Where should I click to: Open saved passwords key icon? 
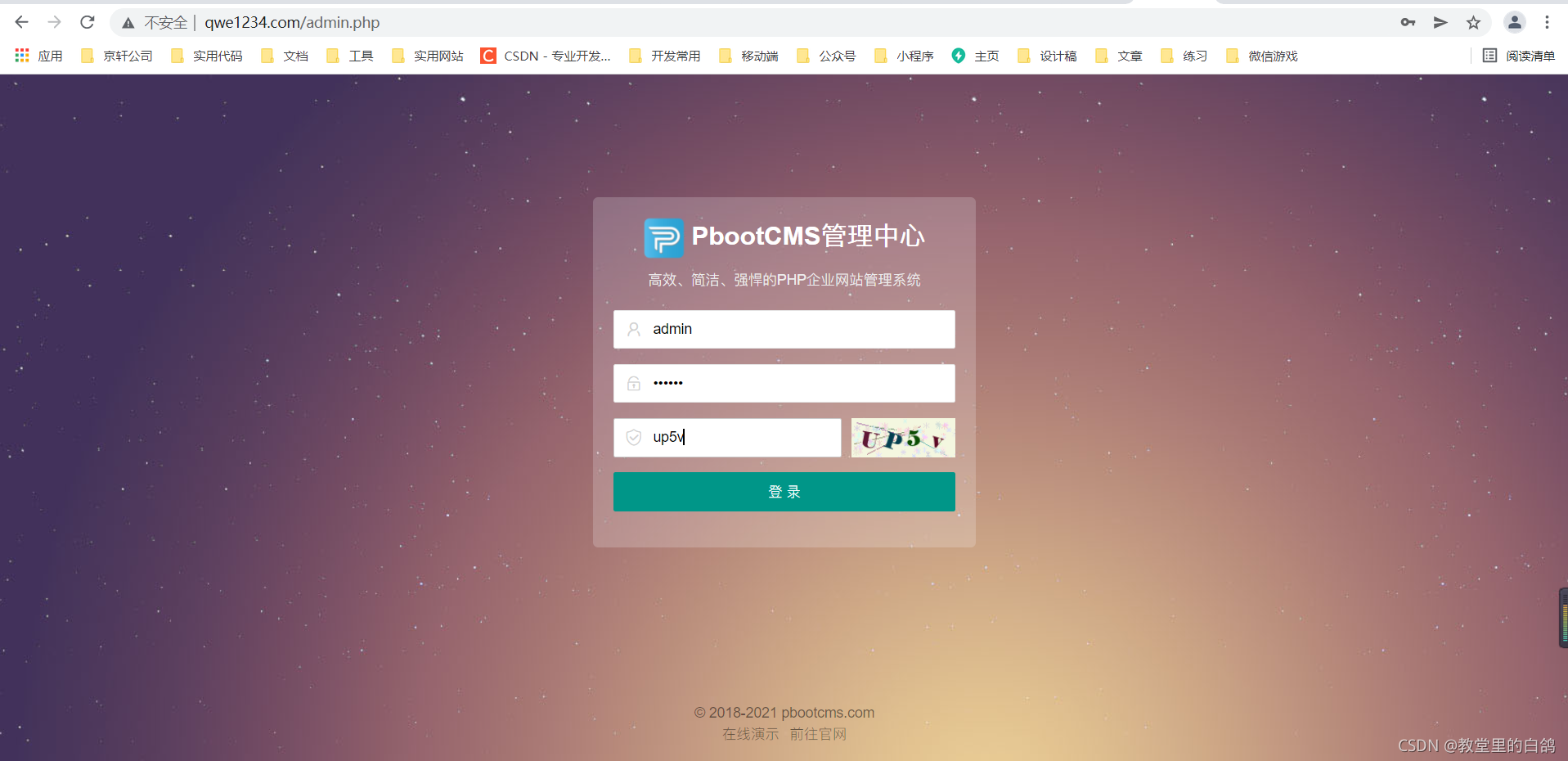tap(1408, 22)
